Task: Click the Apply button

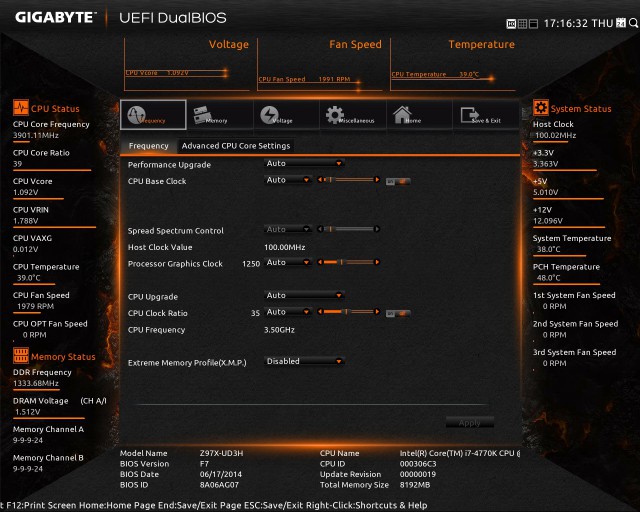Action: [470, 423]
